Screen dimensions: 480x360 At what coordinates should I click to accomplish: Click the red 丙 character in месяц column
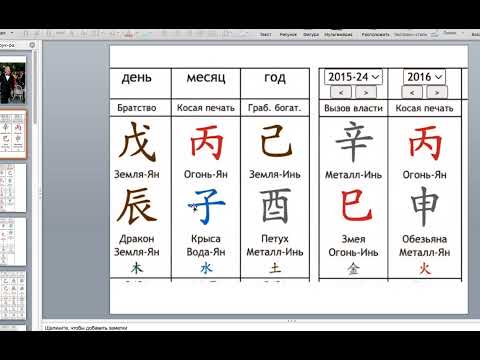click(x=206, y=143)
